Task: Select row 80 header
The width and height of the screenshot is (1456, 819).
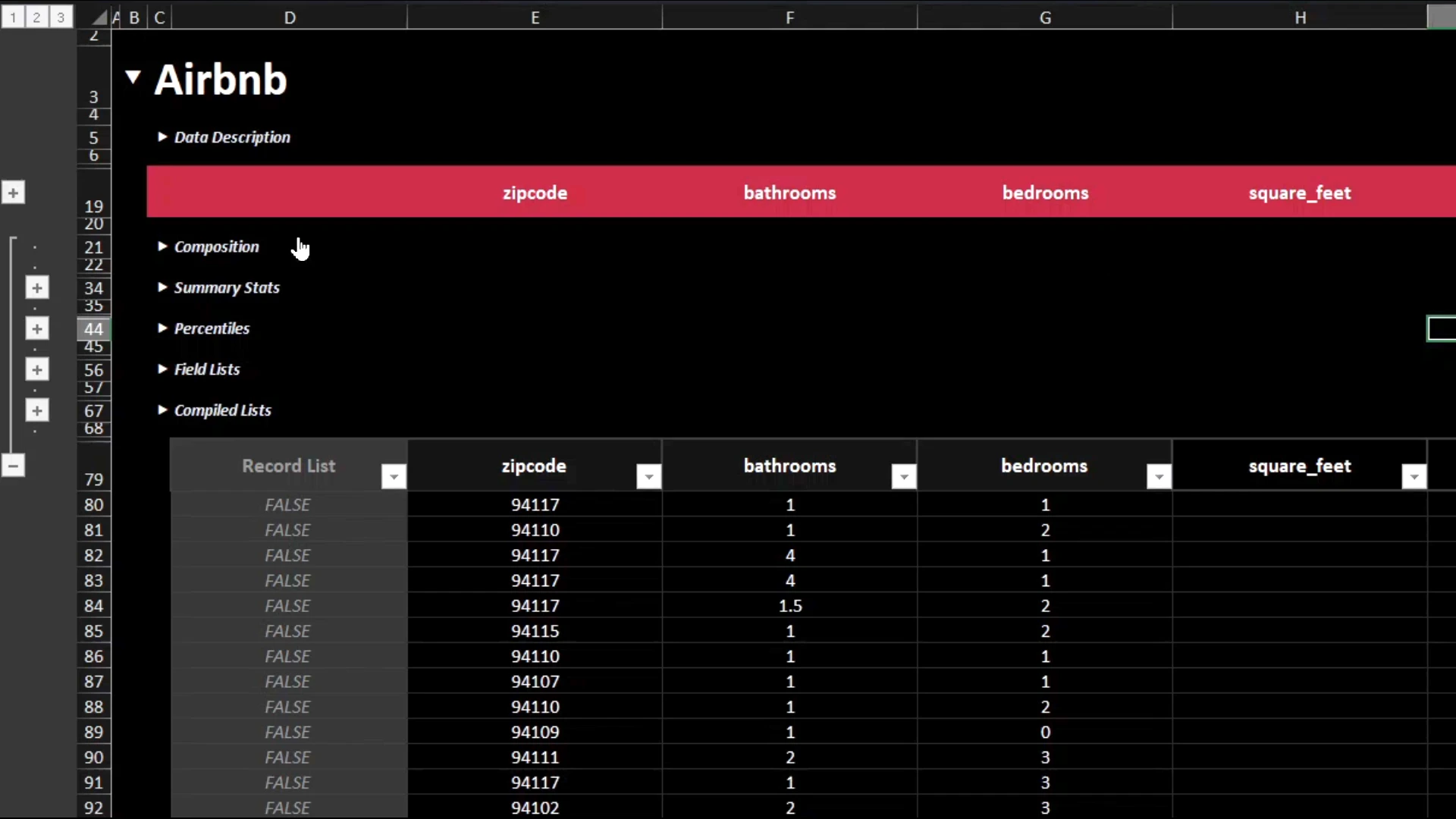Action: [x=94, y=504]
